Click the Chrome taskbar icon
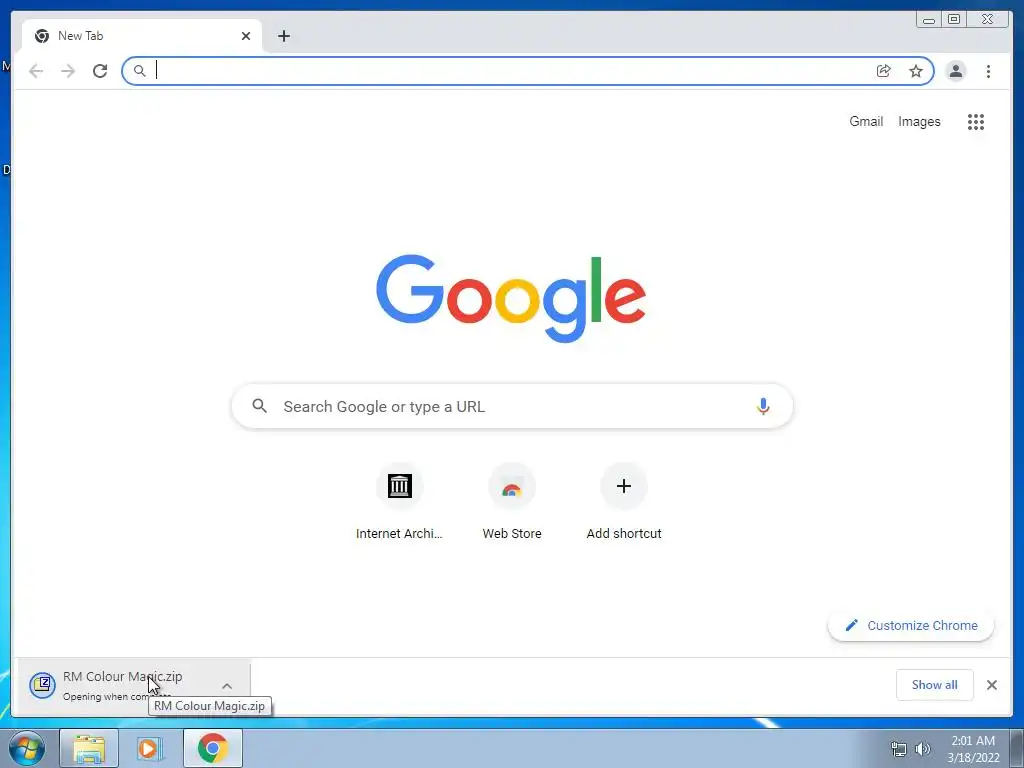The image size is (1024, 768). (x=212, y=748)
